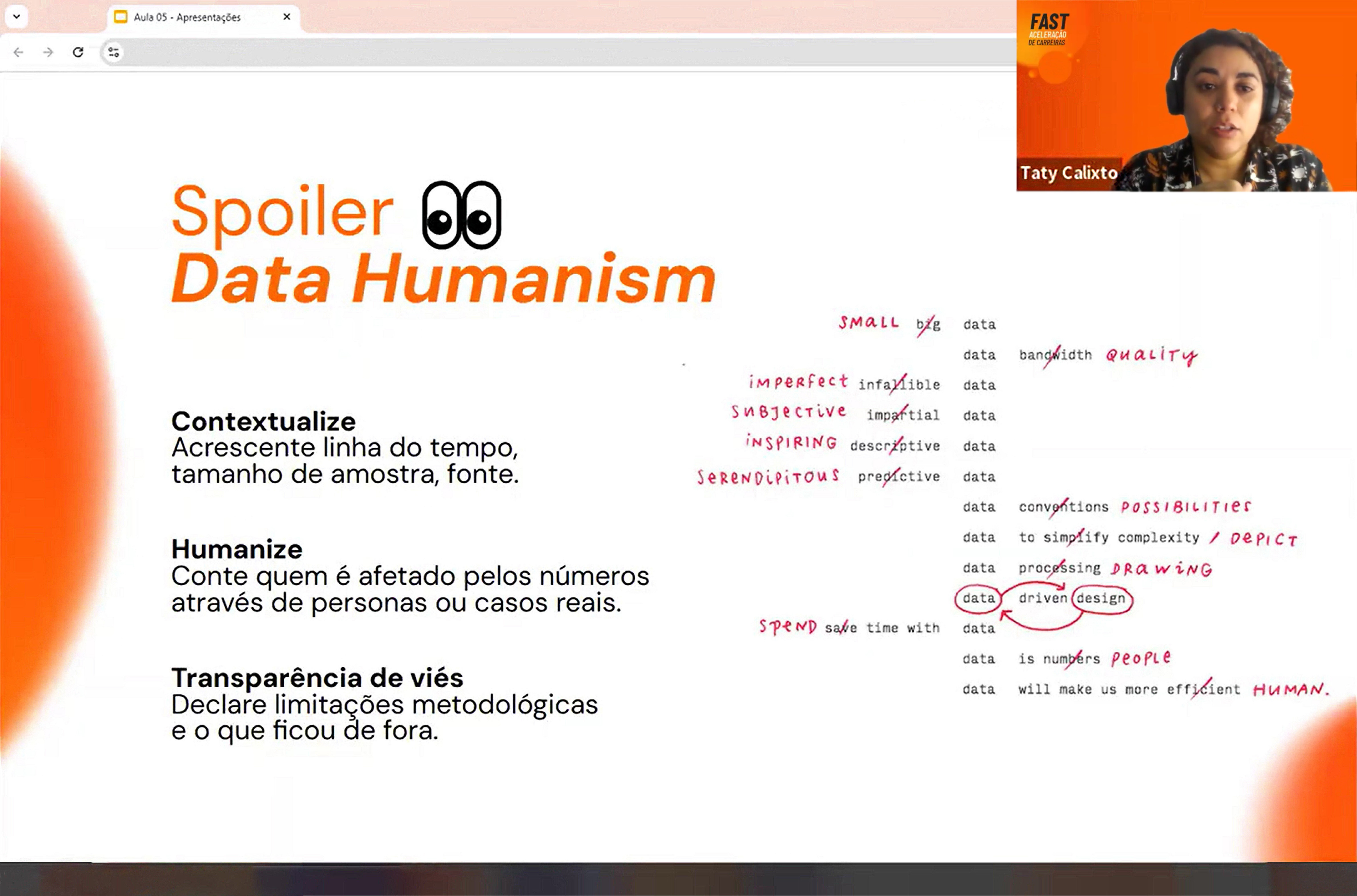Expand the tab search dropdown chevron

(x=17, y=17)
